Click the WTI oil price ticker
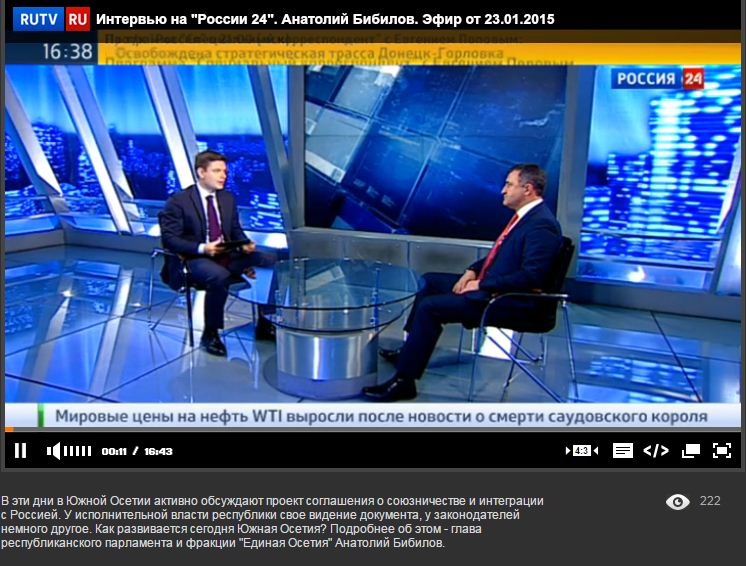The image size is (746, 566). click(381, 417)
